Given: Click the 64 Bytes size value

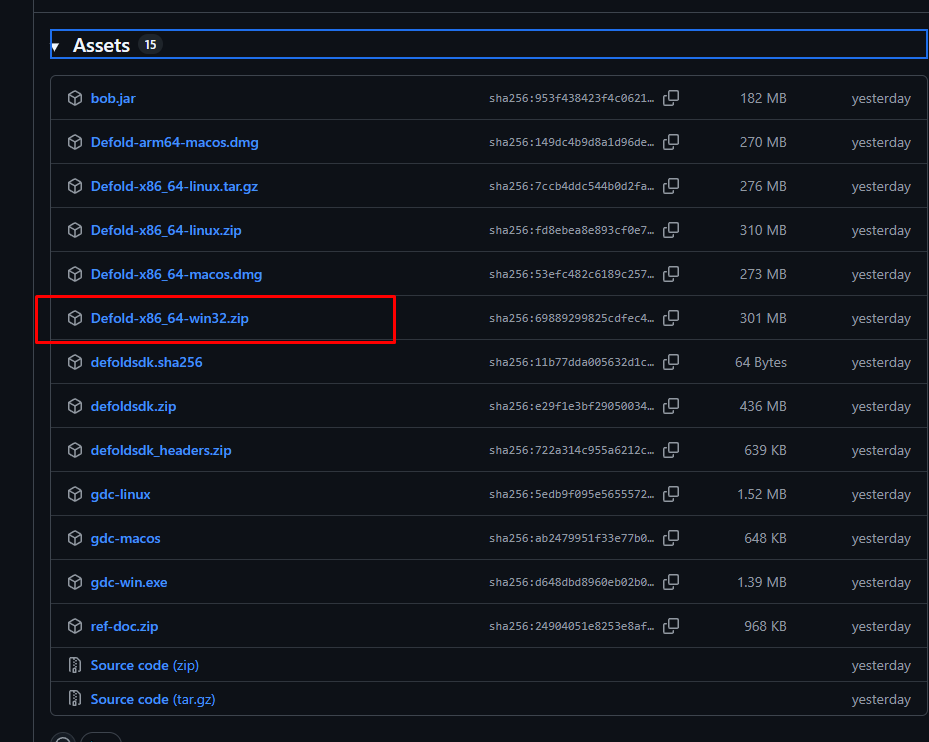Looking at the screenshot, I should tap(761, 362).
